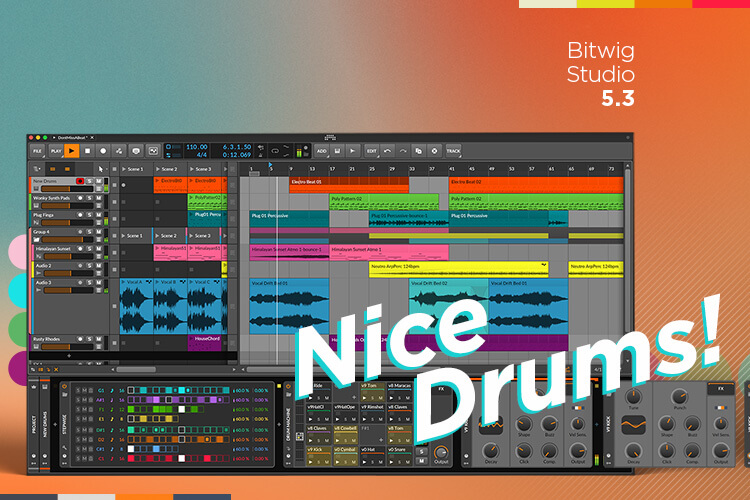
Task: Select the pointer tool above track list
Action: (101, 169)
